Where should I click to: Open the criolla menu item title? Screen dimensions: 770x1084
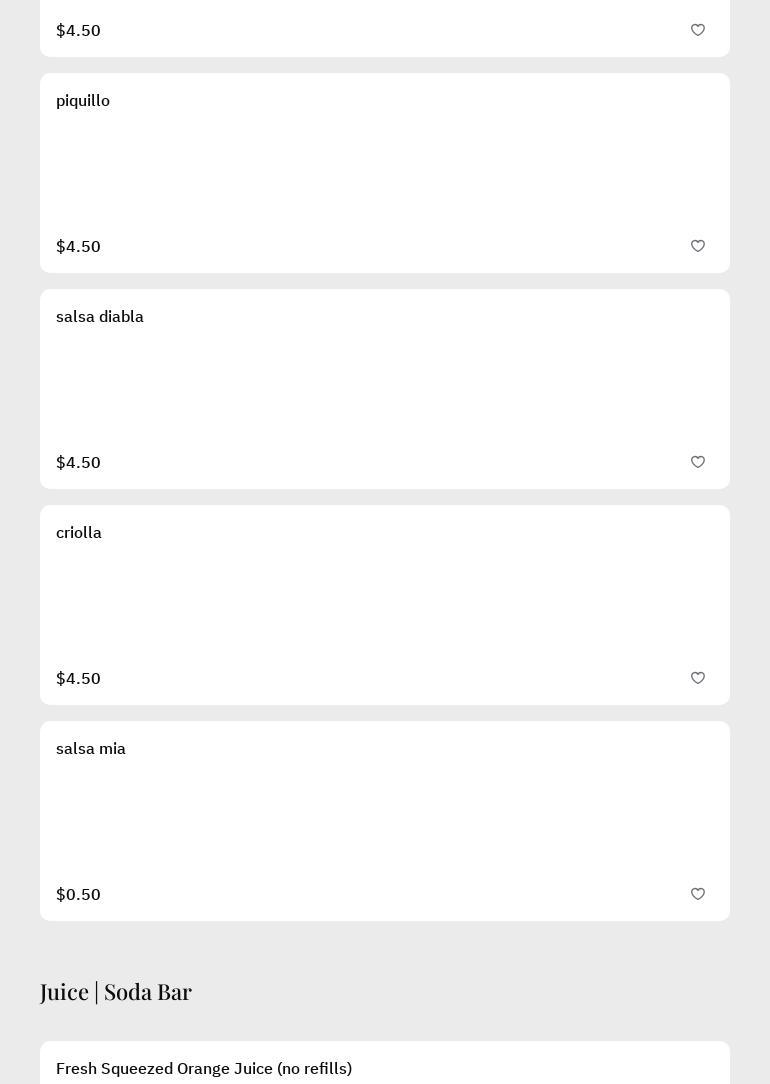pos(79,533)
